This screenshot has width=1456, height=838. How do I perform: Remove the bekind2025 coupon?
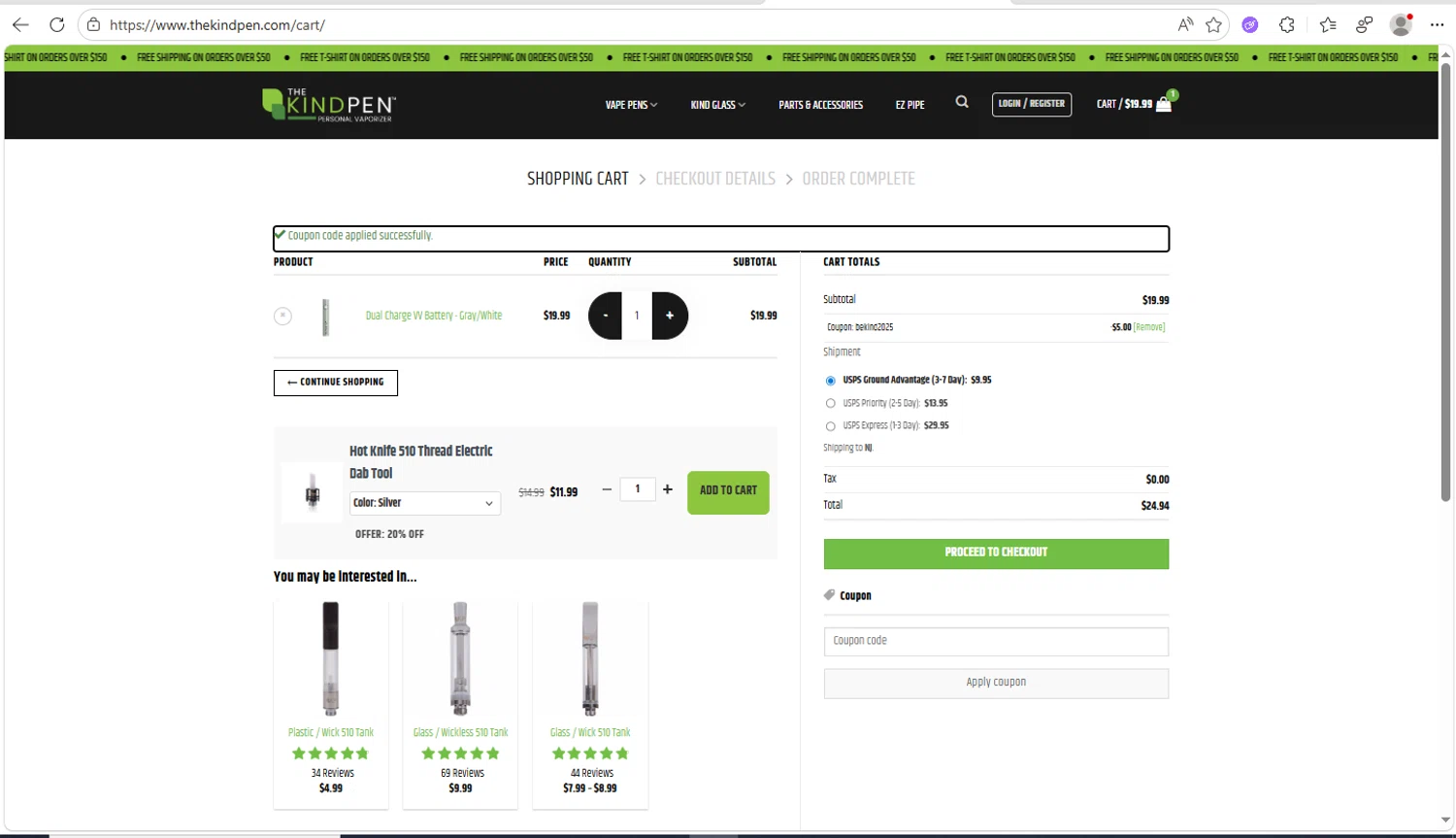pos(1149,327)
